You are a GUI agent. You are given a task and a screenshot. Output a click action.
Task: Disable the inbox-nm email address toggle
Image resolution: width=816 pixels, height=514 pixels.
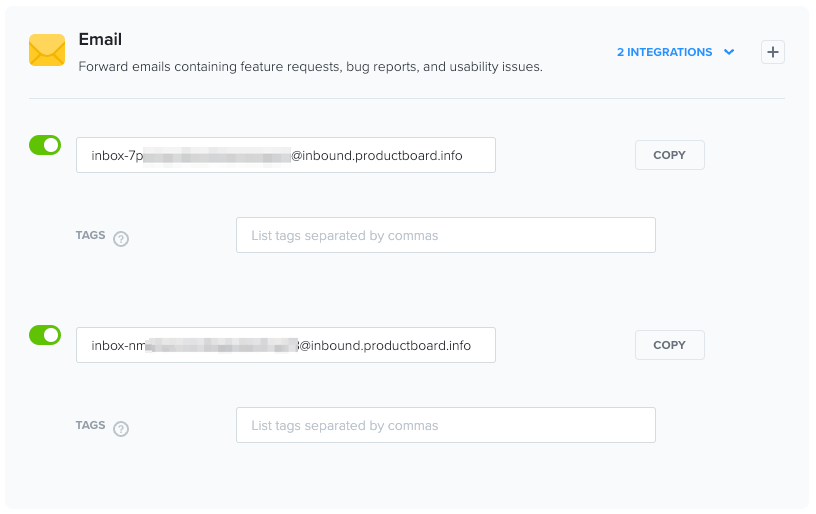(45, 335)
